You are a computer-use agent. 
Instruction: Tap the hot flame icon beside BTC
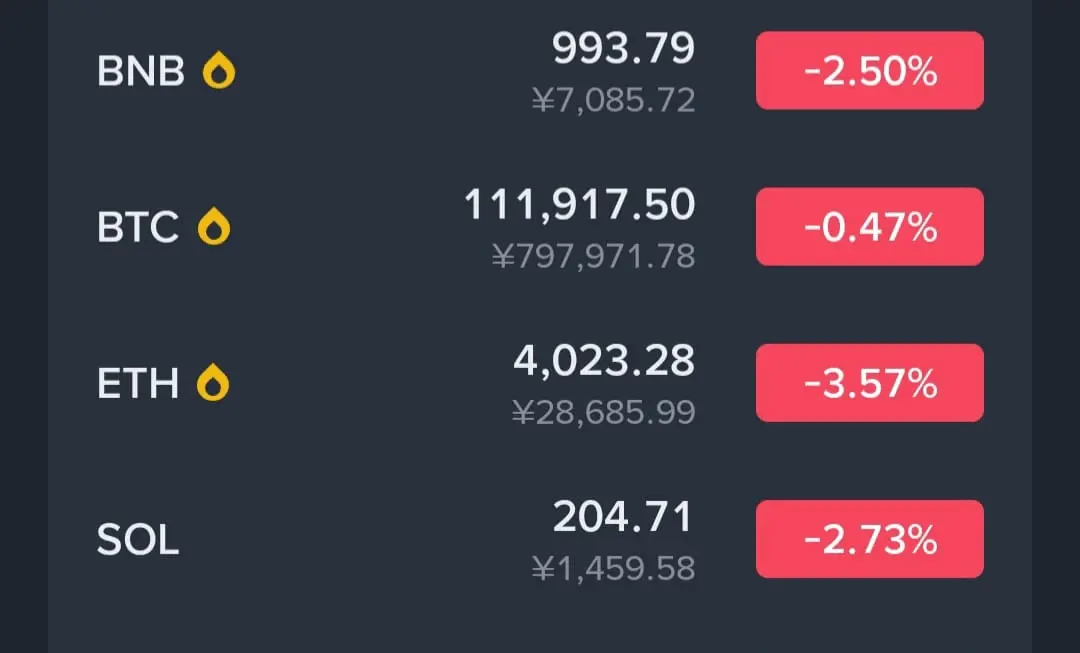coord(214,227)
